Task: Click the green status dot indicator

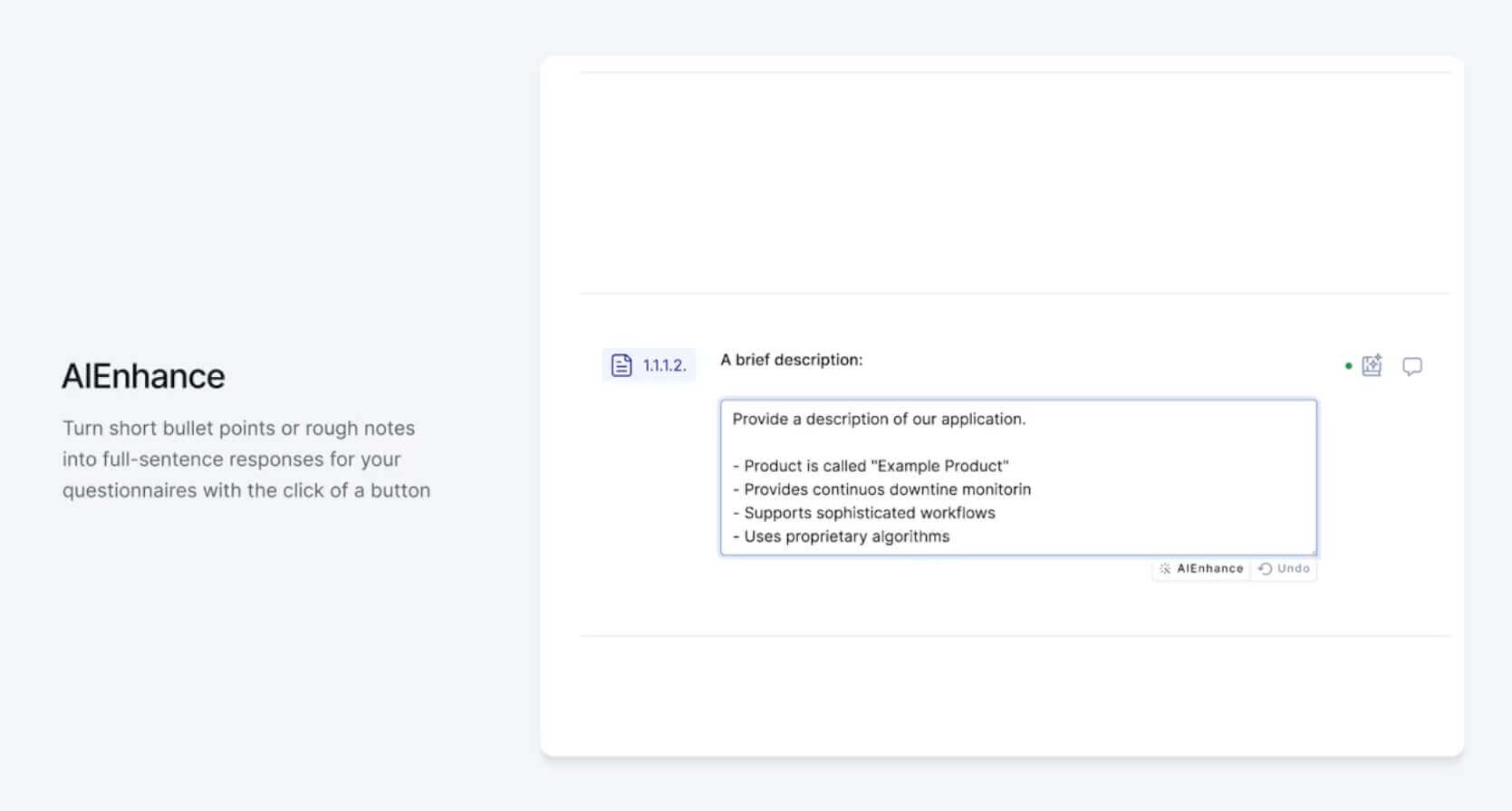Action: (1348, 366)
